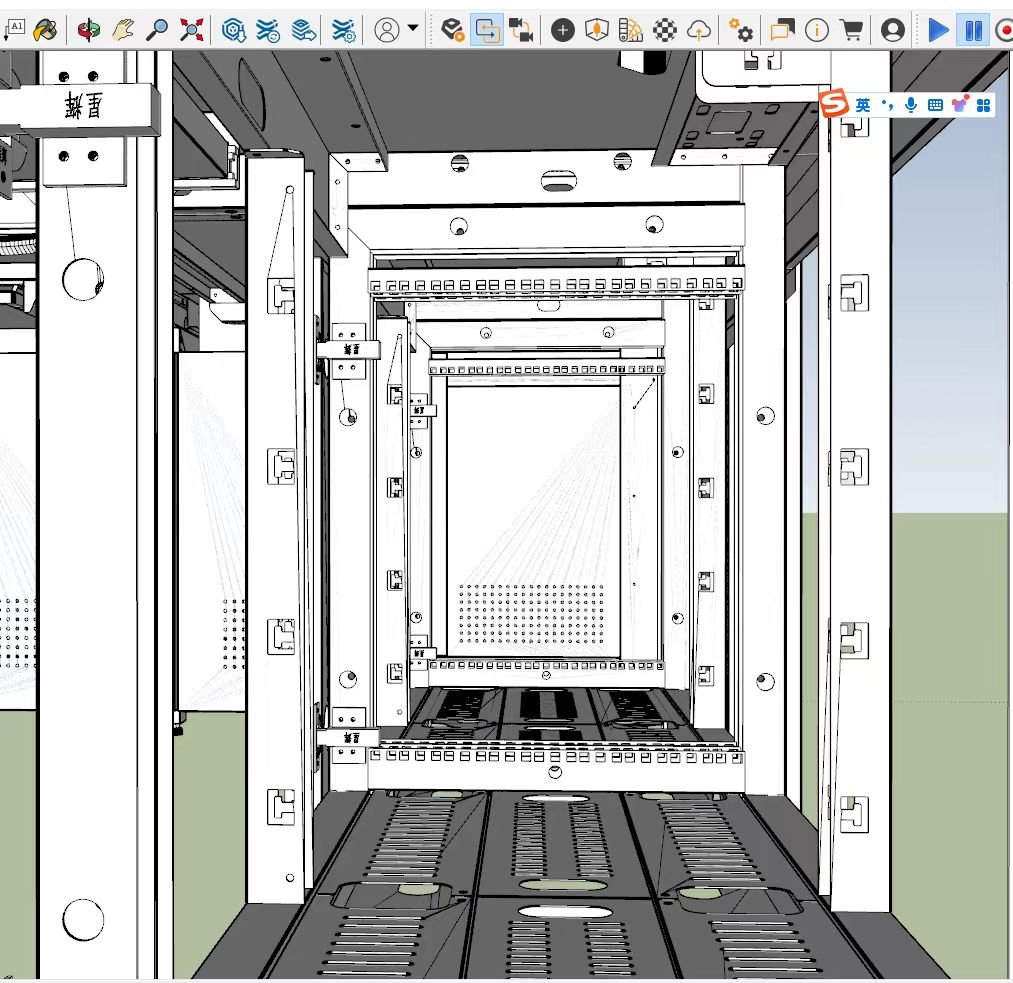
Task: Click the blue play button
Action: click(938, 30)
